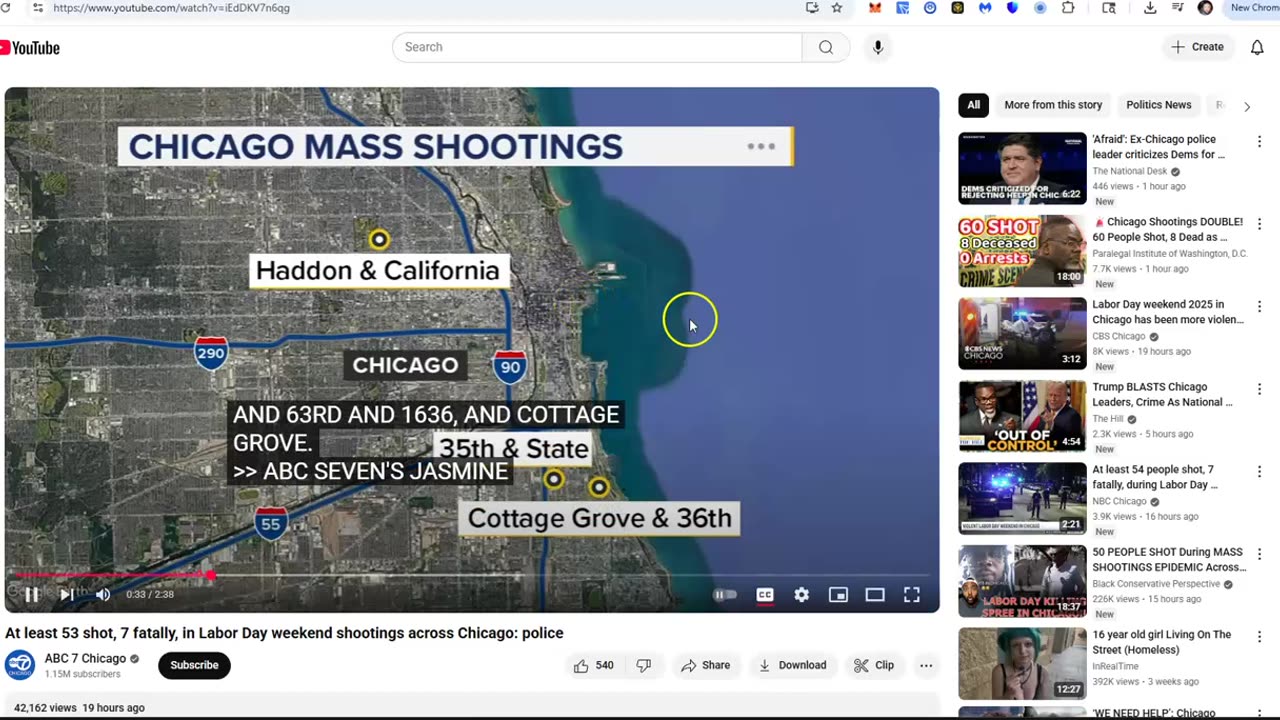The width and height of the screenshot is (1280, 720).
Task: Open three-dot overlay on video banner
Action: [761, 146]
